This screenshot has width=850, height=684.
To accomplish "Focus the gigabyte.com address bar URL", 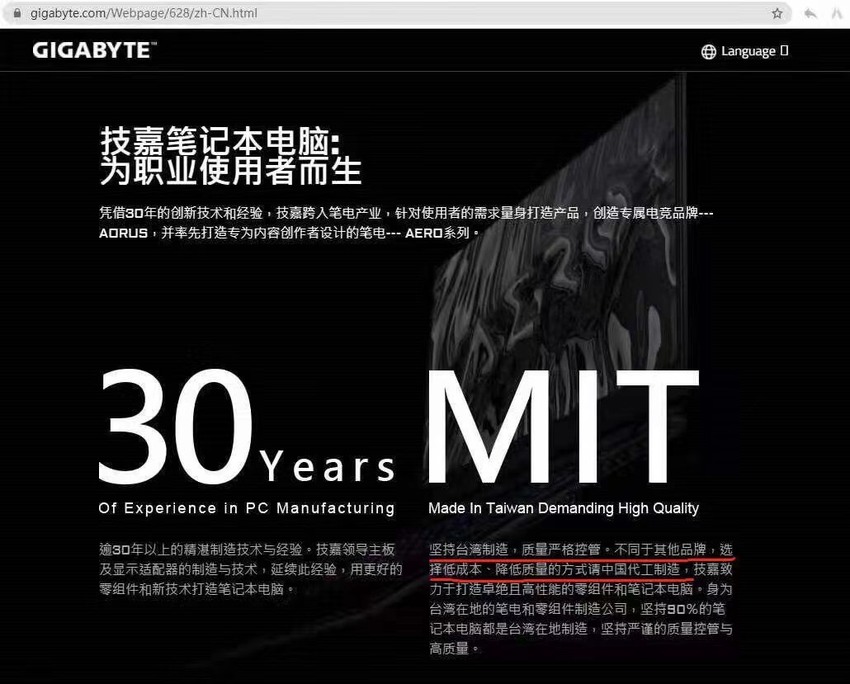I will (x=144, y=13).
